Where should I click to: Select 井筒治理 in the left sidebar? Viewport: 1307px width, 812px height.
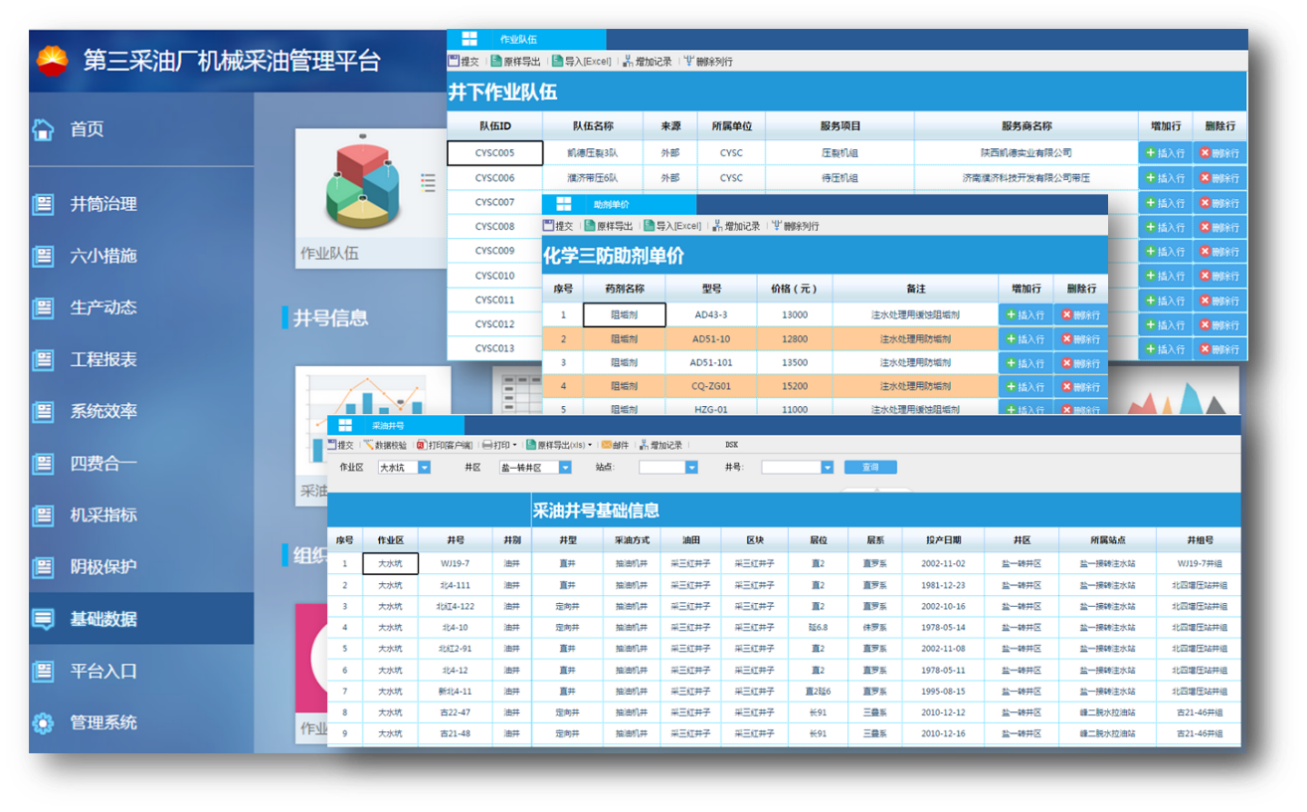103,204
